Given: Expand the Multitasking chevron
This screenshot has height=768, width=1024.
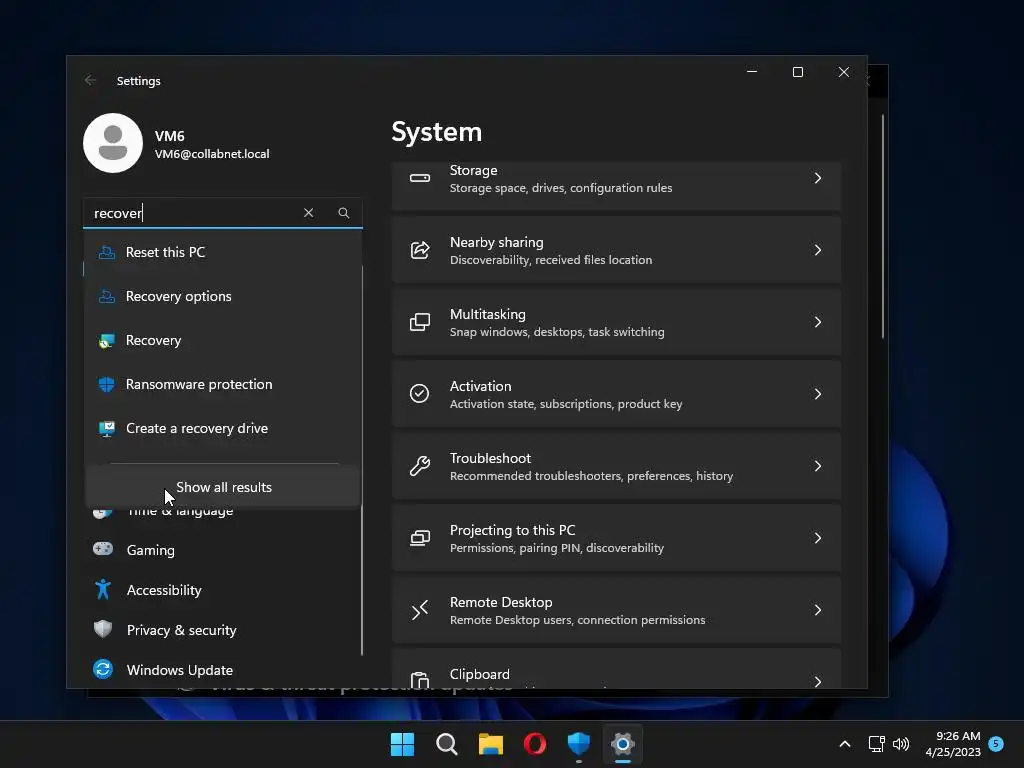Looking at the screenshot, I should coord(818,322).
